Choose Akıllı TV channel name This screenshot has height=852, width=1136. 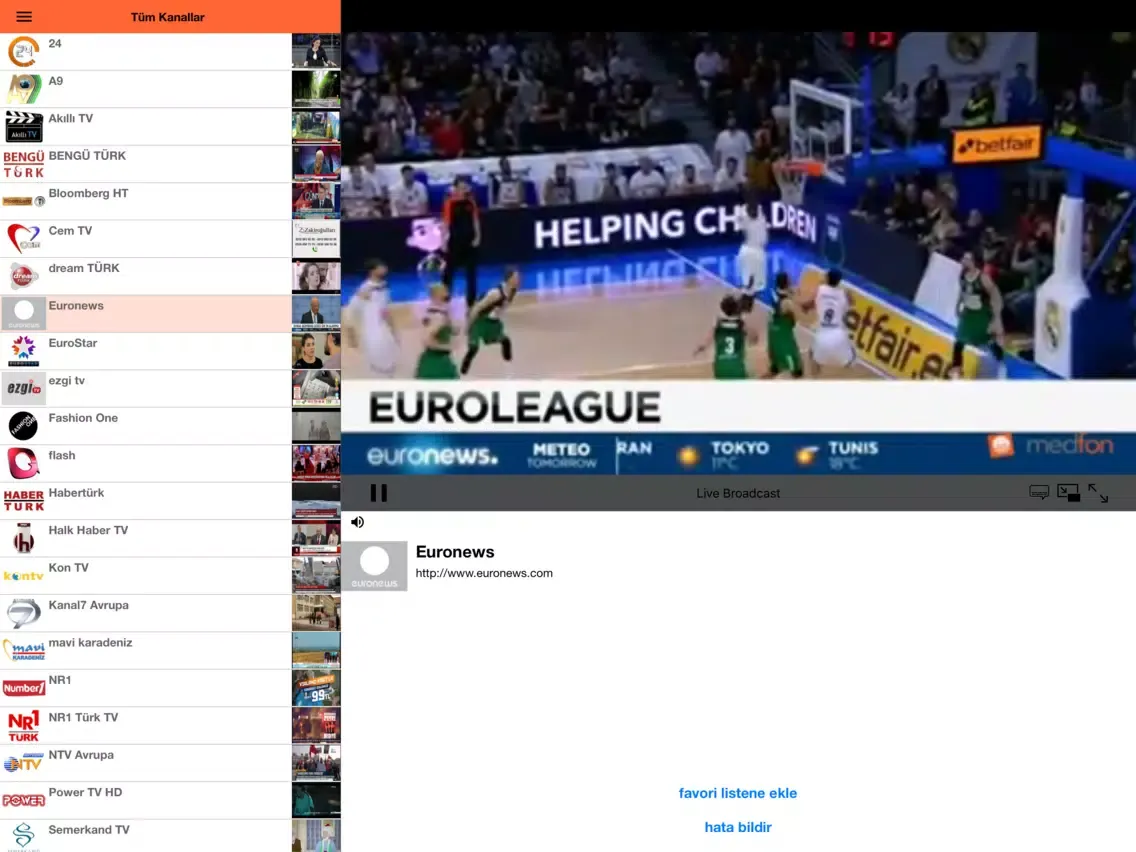pyautogui.click(x=71, y=118)
